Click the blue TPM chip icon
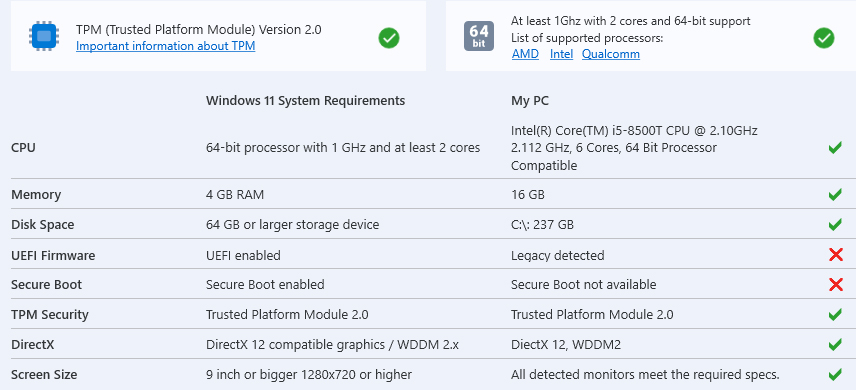The height and width of the screenshot is (390, 856). (44, 36)
